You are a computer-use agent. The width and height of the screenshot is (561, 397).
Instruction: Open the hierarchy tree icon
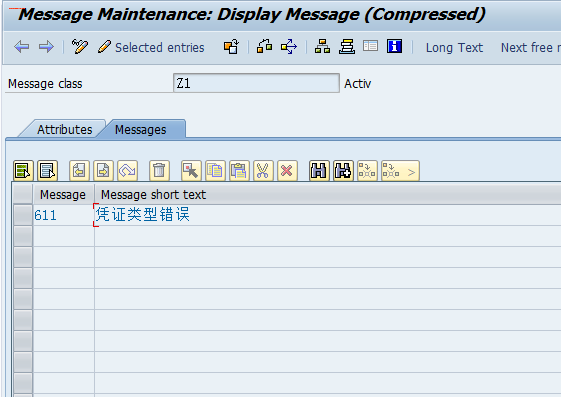pos(322,46)
